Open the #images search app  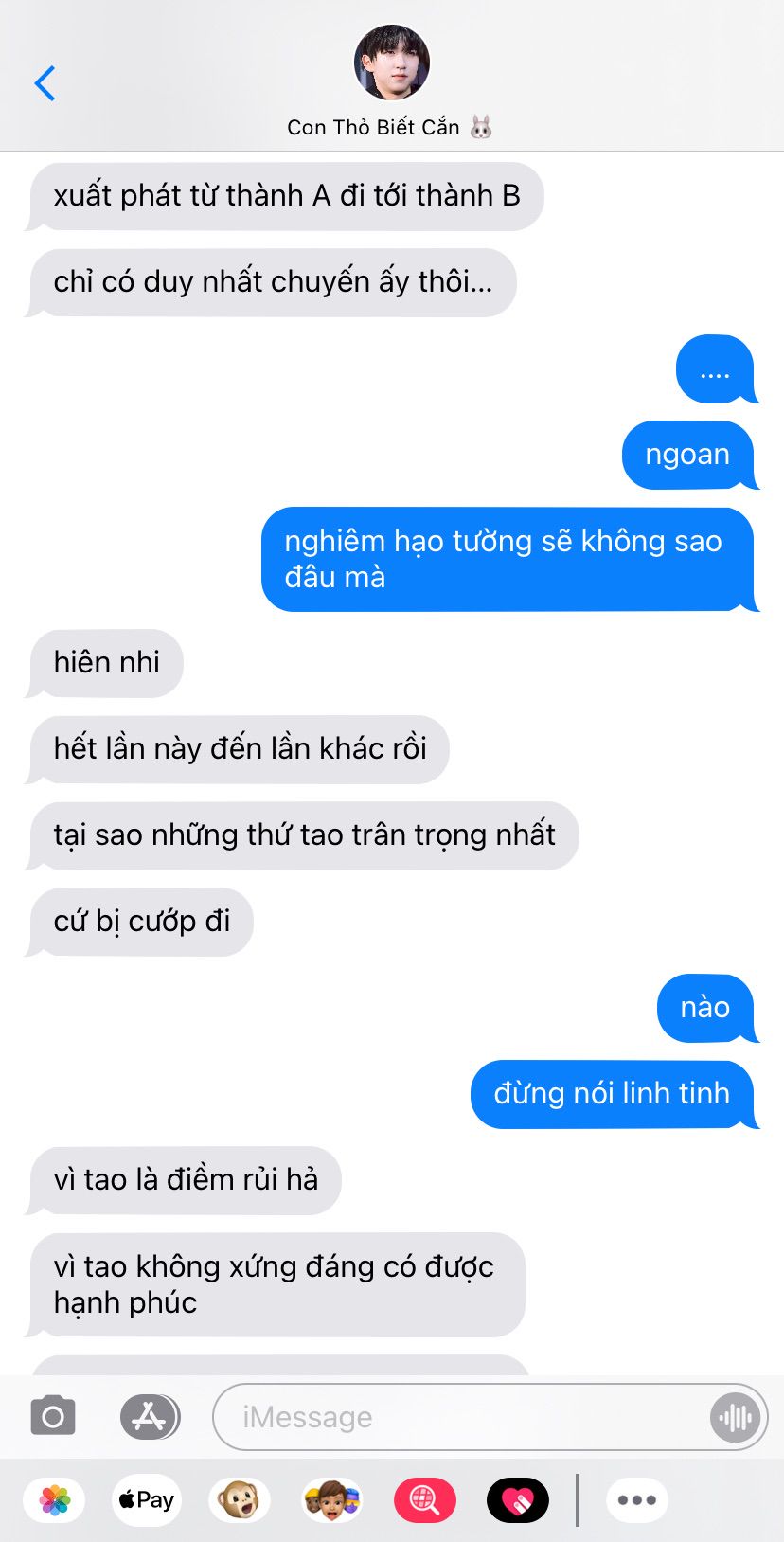click(x=424, y=1499)
